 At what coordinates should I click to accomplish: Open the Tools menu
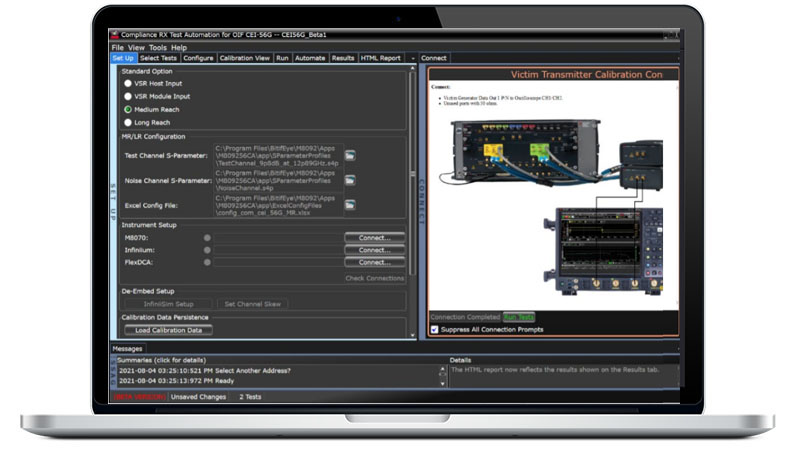pos(158,47)
